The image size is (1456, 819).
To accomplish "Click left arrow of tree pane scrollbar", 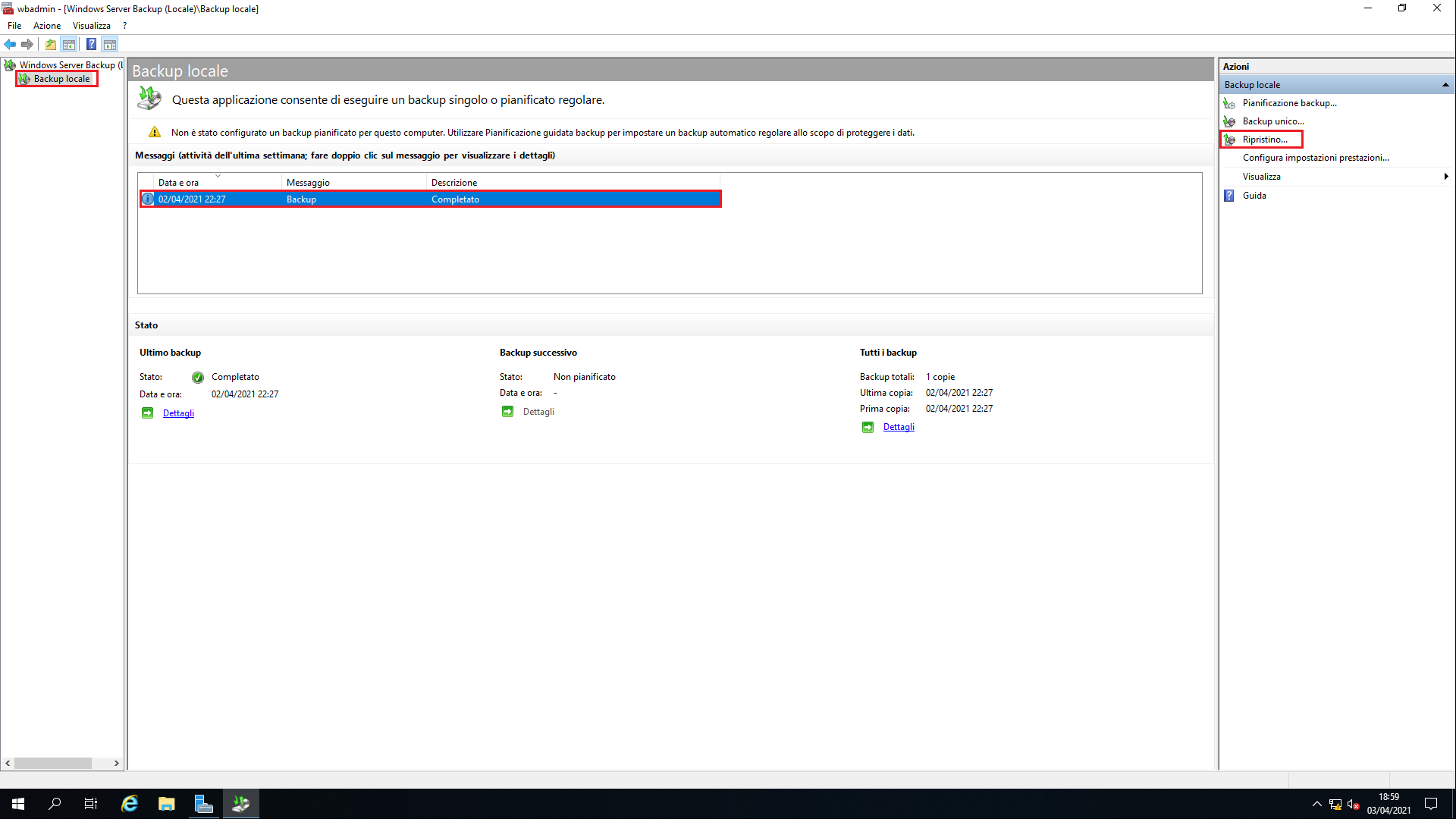I will [x=8, y=763].
